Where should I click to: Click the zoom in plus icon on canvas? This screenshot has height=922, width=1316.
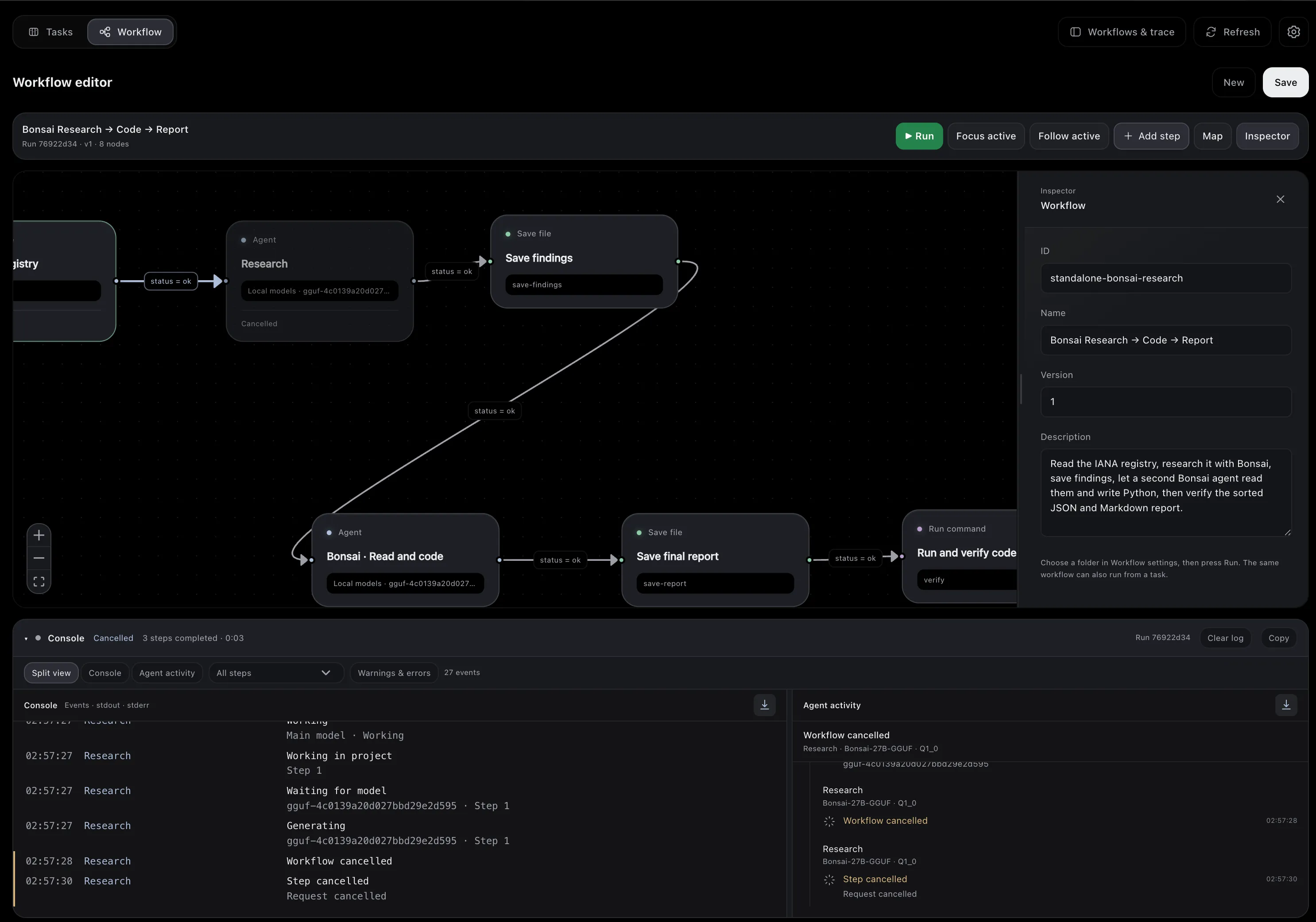tap(39, 535)
